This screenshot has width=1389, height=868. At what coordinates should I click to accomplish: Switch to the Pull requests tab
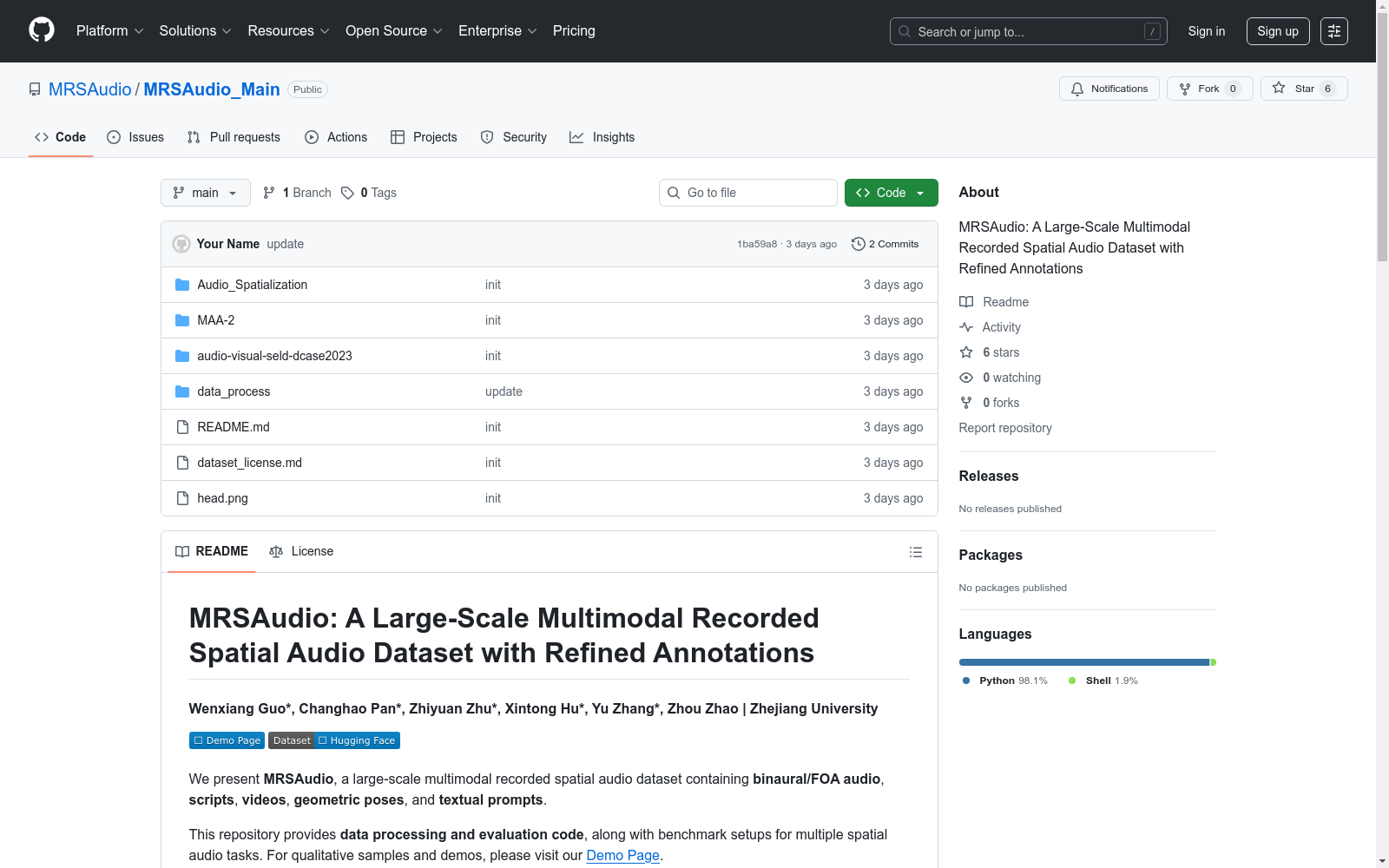(x=234, y=137)
